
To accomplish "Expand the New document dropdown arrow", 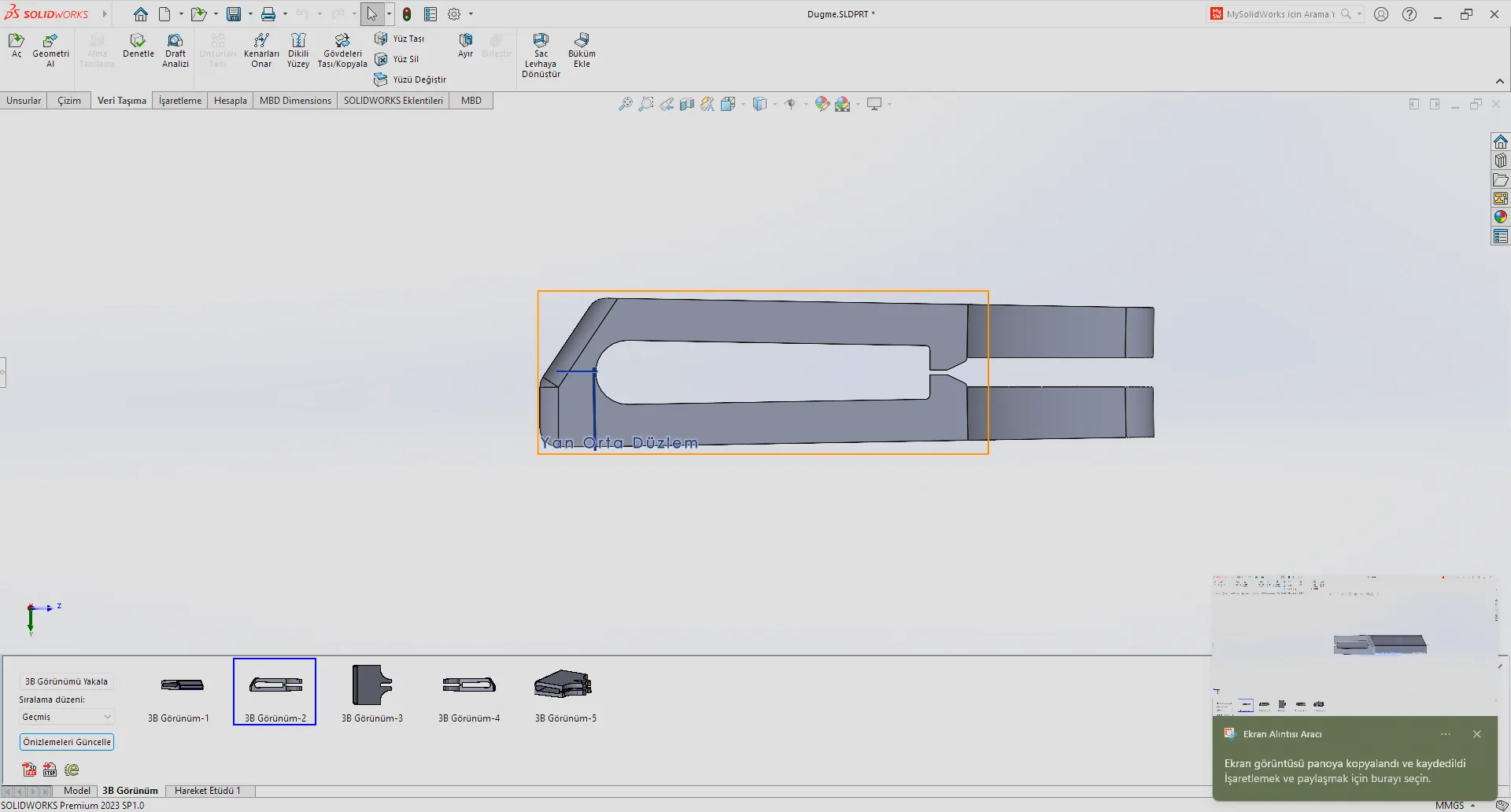I will (181, 14).
